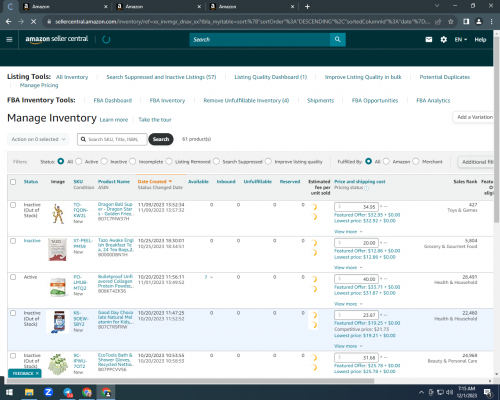Open FBA Dashboard tool link

click(113, 100)
